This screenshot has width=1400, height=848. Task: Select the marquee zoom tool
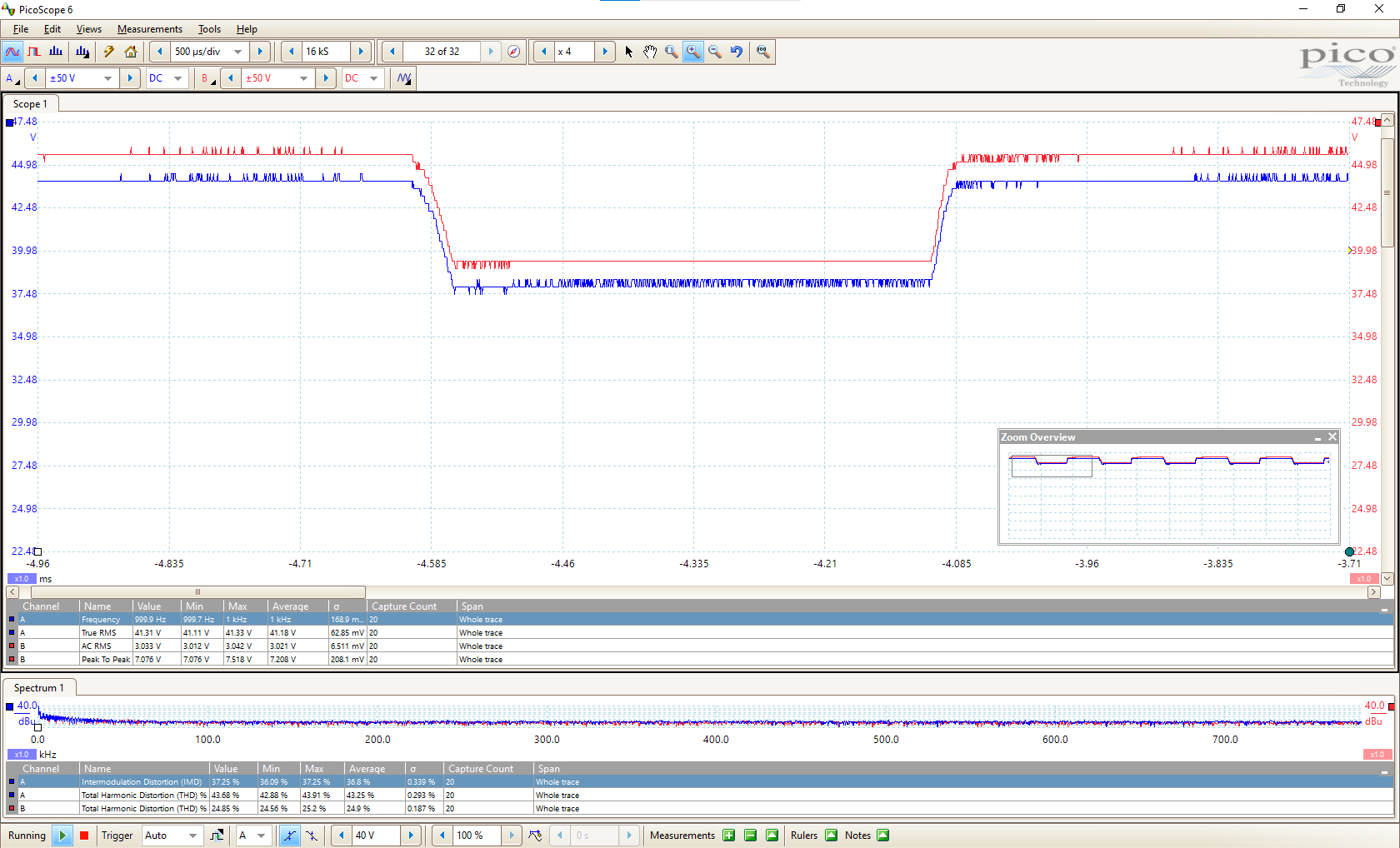coord(672,52)
